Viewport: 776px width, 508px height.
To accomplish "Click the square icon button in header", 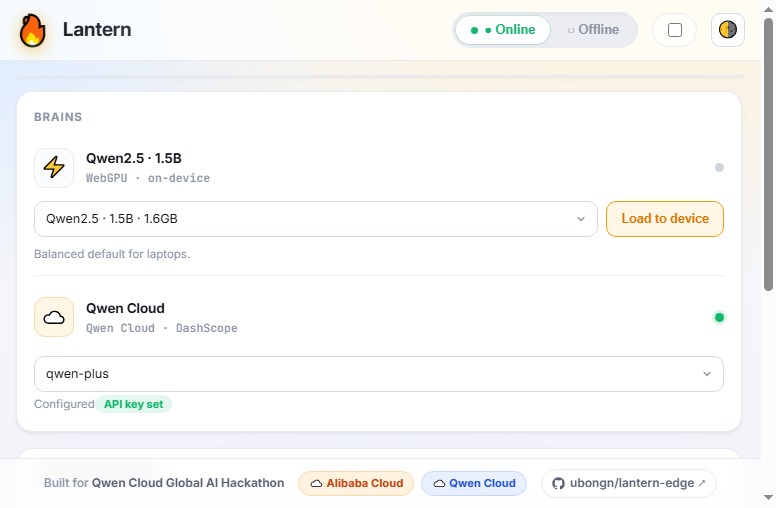I will 675,30.
